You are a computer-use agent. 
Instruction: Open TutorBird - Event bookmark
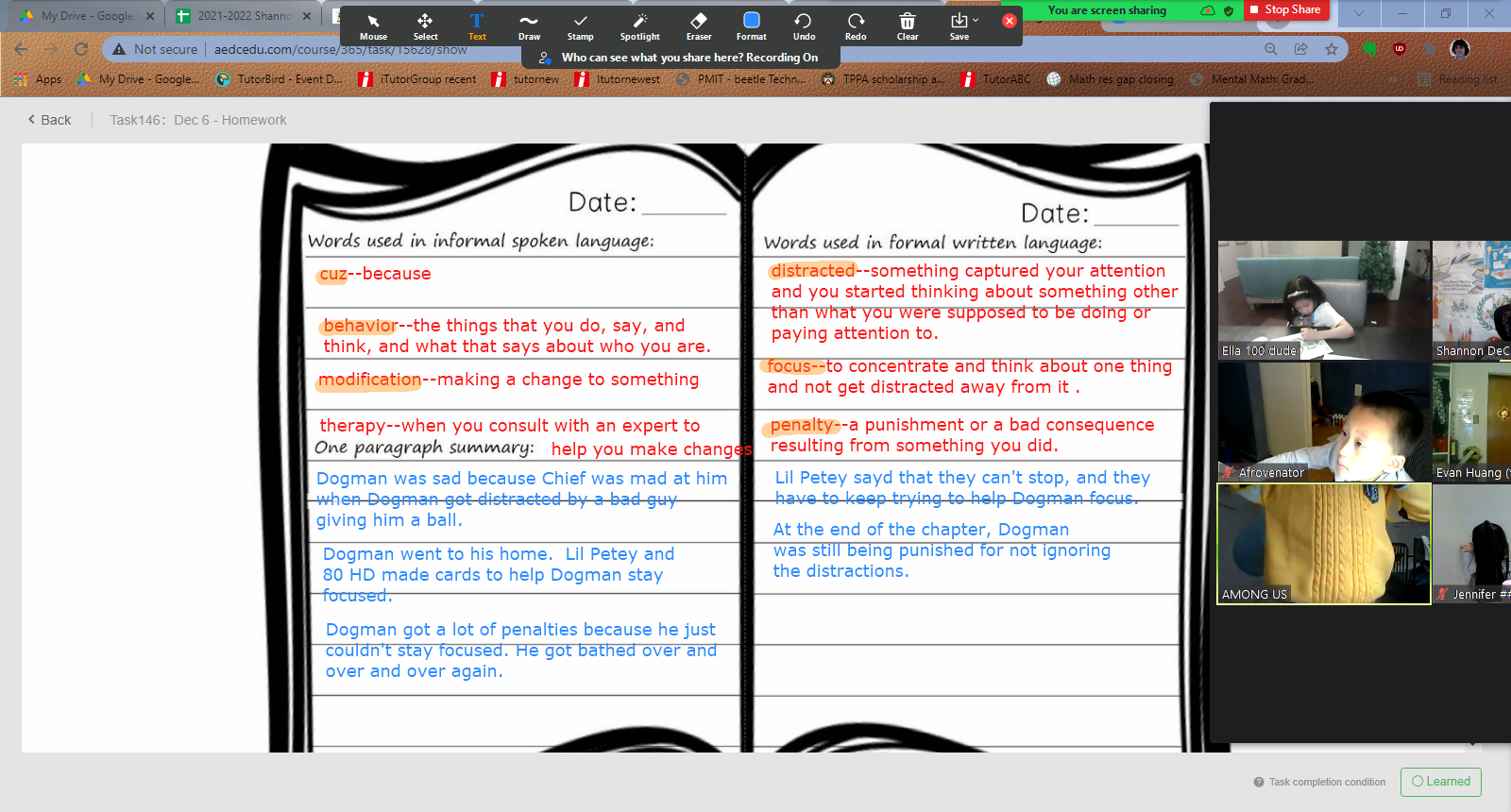pyautogui.click(x=280, y=79)
